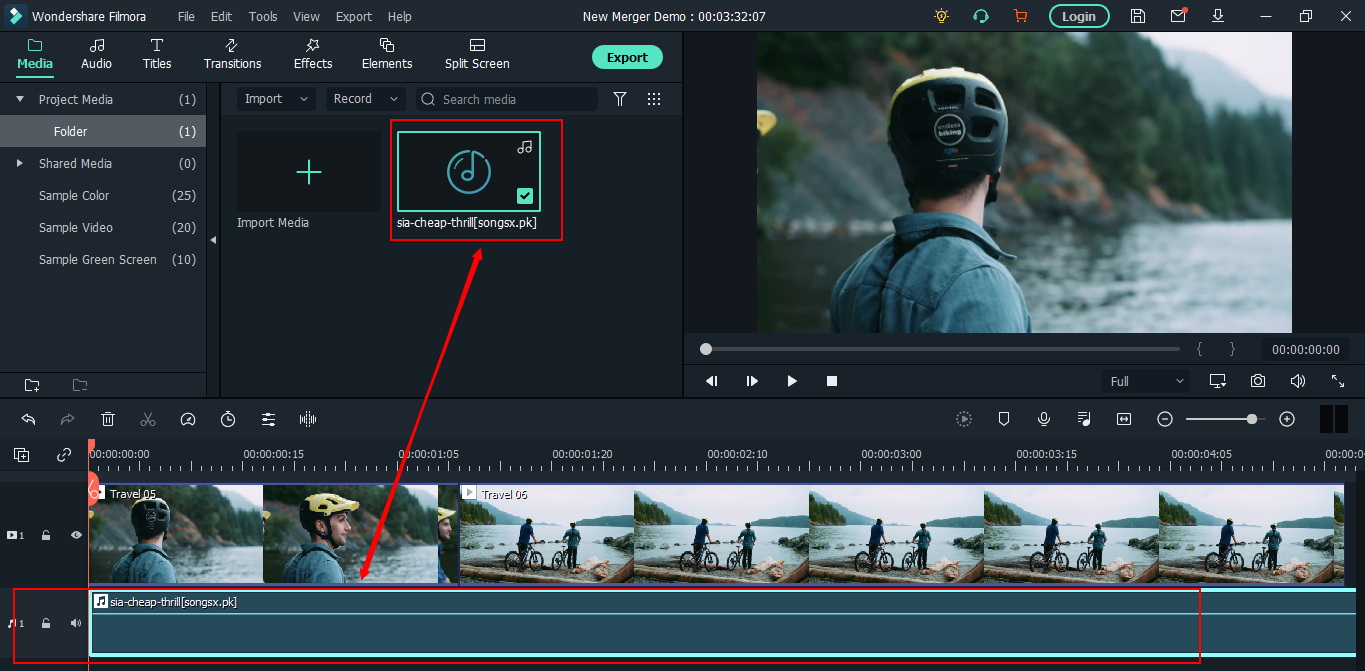Screen dimensions: 1365x671
Task: Open the Split Screen tab
Action: [477, 54]
